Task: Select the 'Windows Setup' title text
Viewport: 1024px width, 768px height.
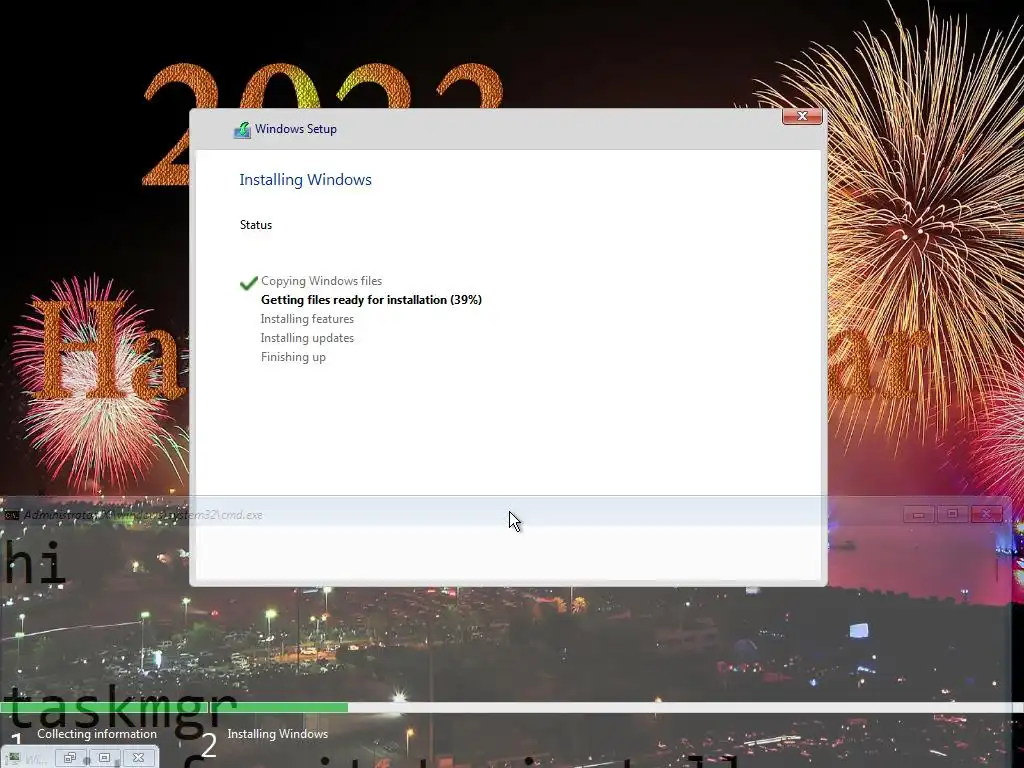Action: tap(296, 129)
